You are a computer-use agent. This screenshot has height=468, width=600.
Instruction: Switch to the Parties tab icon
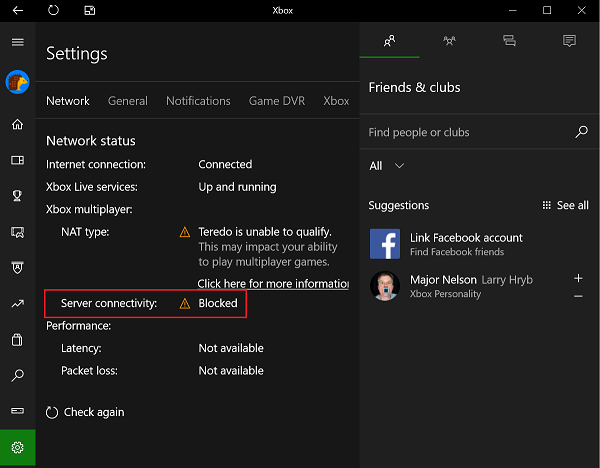(x=449, y=41)
